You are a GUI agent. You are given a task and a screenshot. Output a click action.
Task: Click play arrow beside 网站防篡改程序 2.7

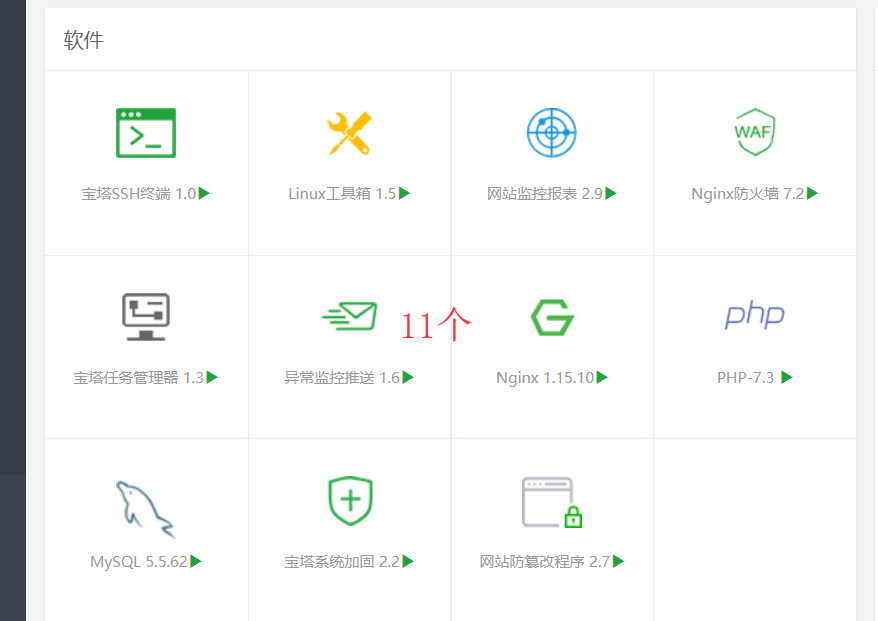click(x=619, y=561)
